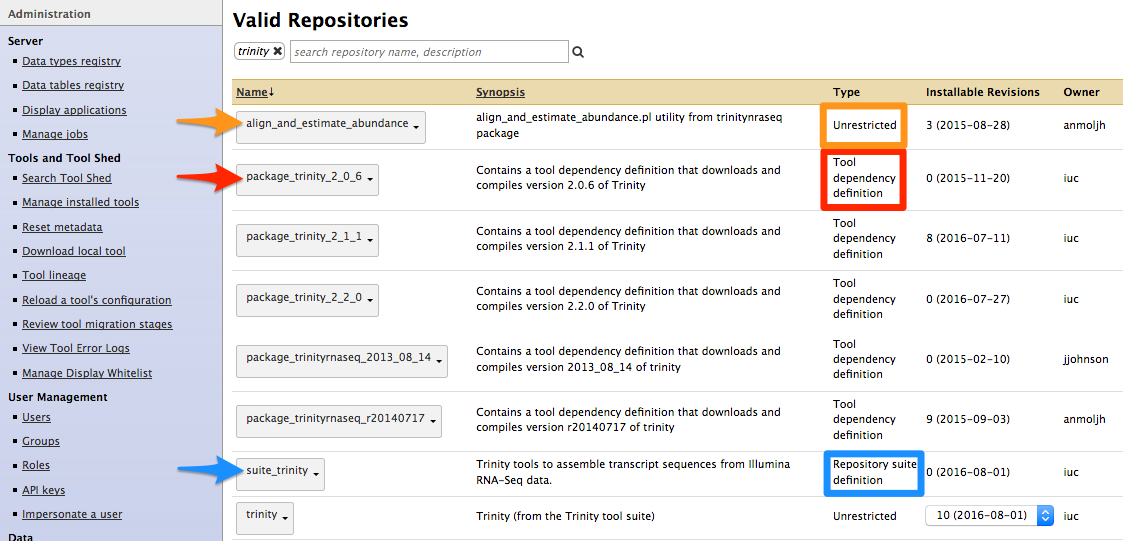
Task: Sort by Synopsis column header
Action: point(500,92)
